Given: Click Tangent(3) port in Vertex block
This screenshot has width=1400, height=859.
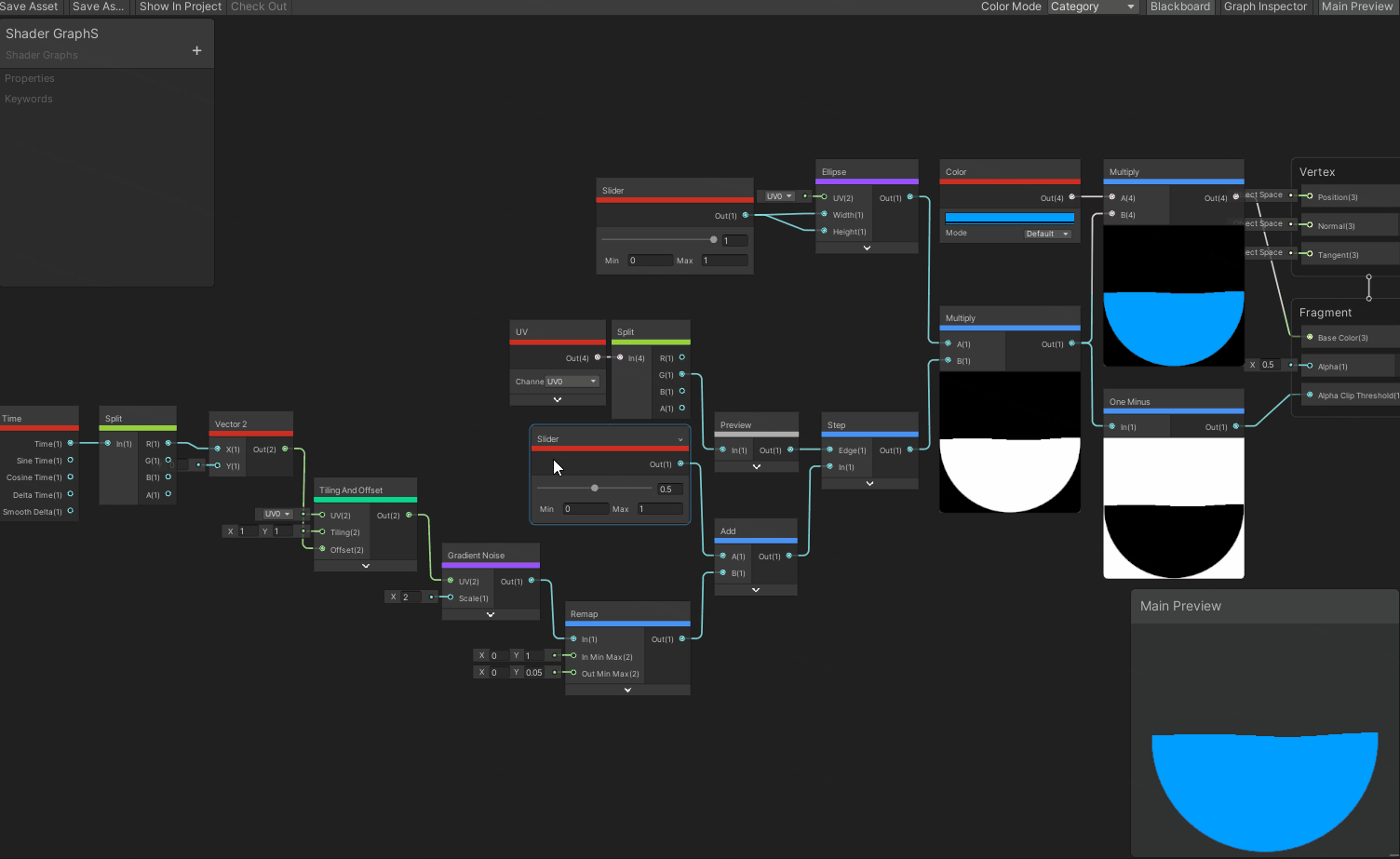Looking at the screenshot, I should (1310, 254).
